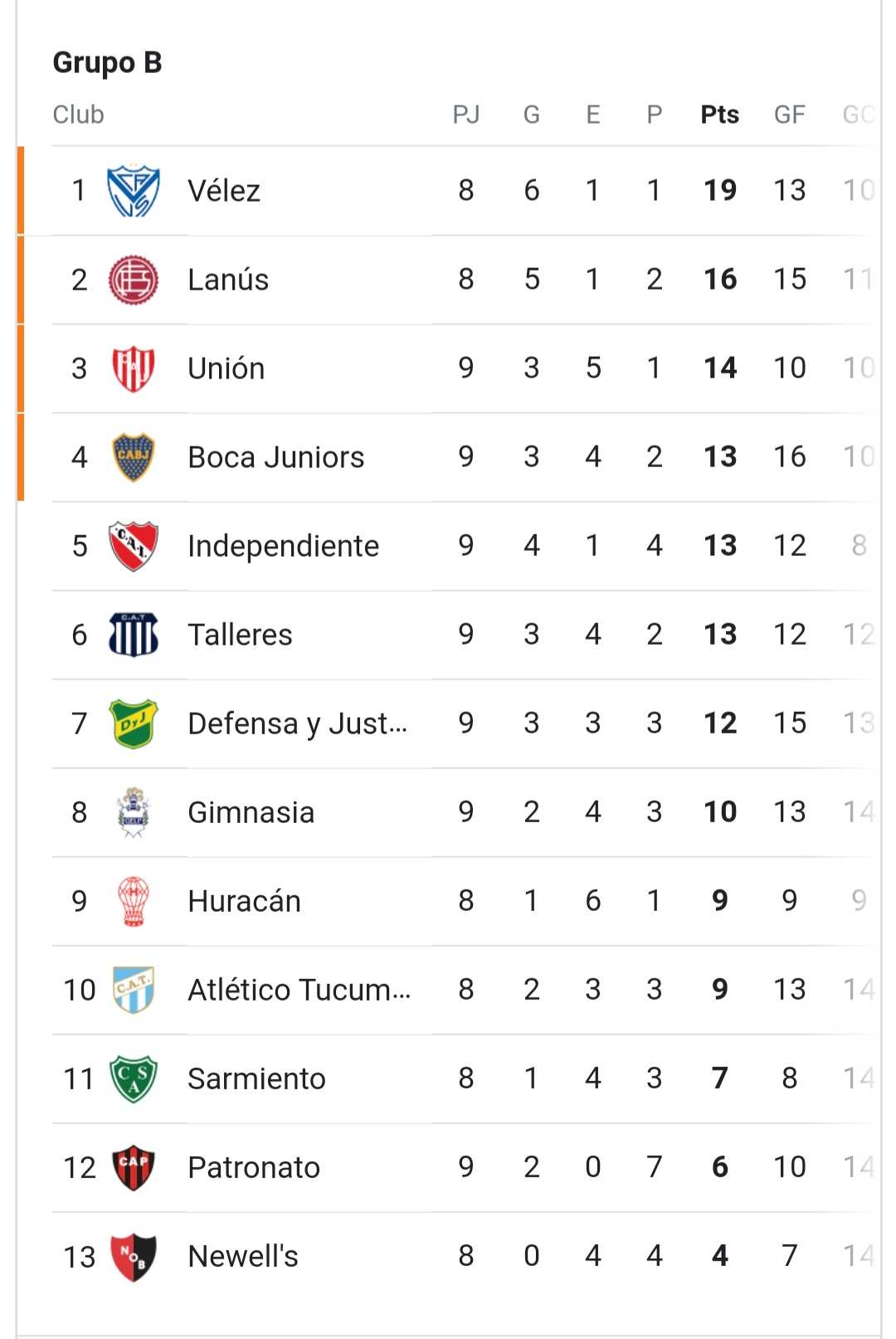Click the Vélez club crest icon
The height and width of the screenshot is (1339, 896).
tap(134, 191)
